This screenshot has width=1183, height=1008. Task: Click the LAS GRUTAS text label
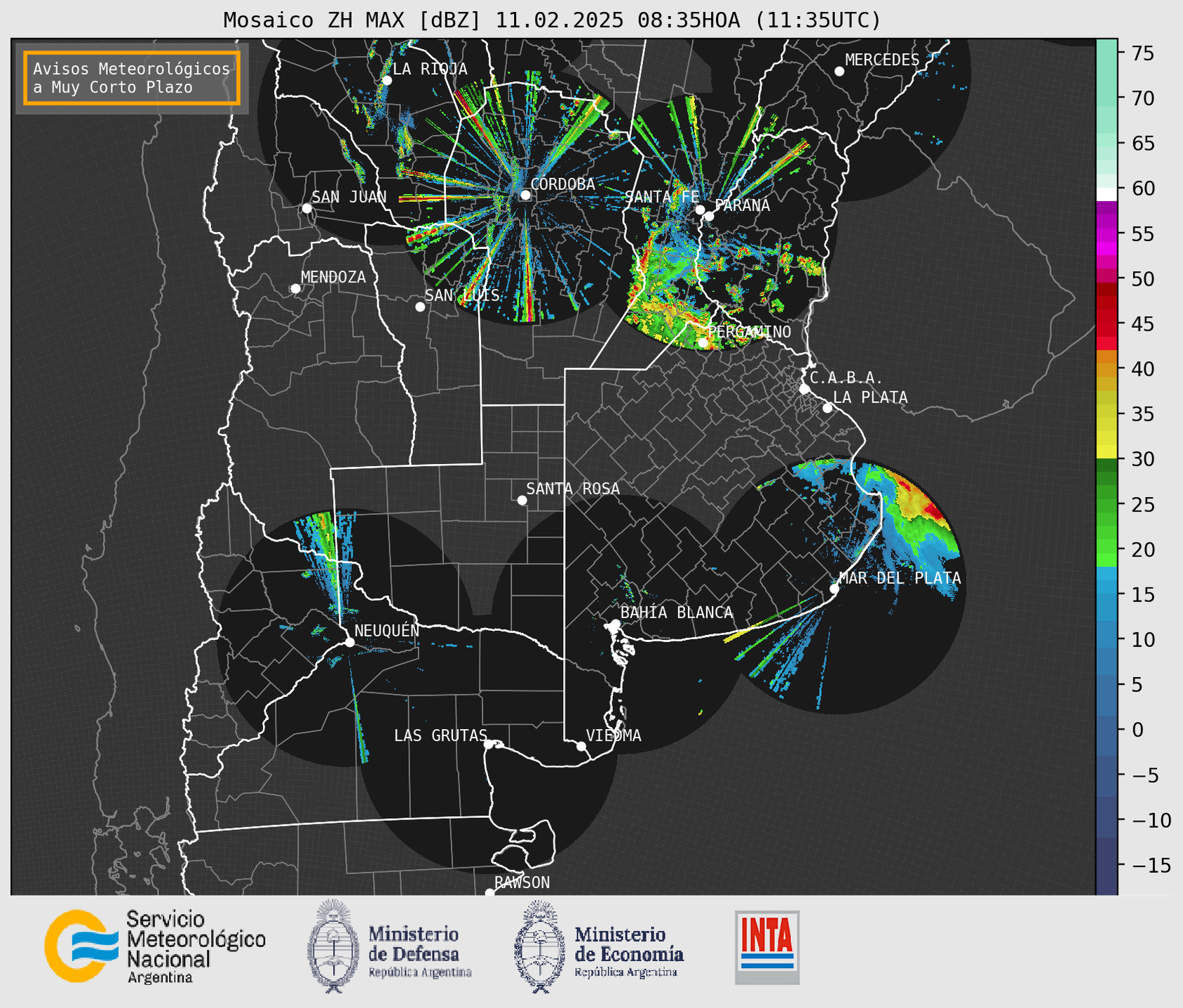(x=440, y=735)
